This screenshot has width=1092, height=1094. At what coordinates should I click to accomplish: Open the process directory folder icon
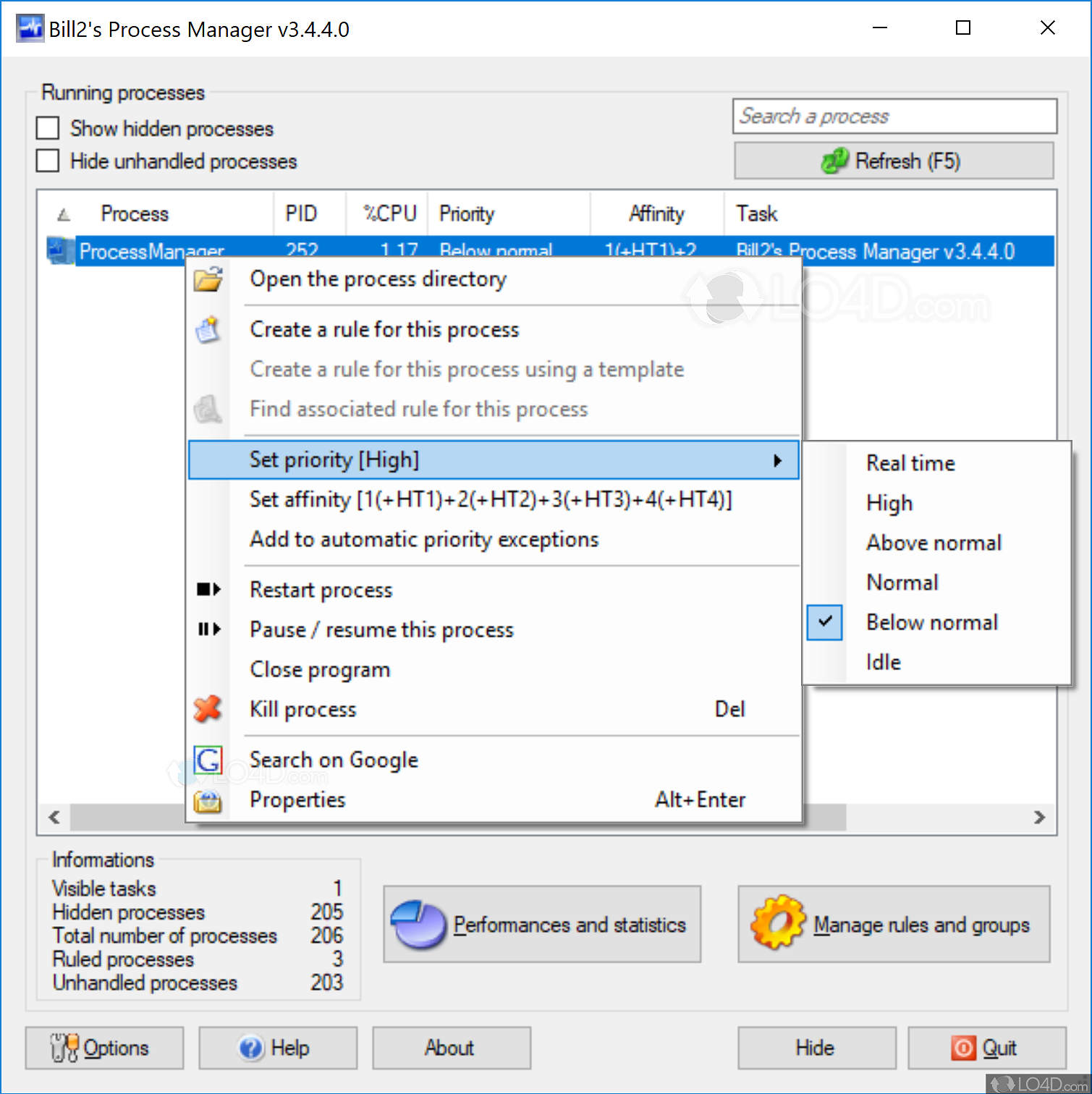208,279
